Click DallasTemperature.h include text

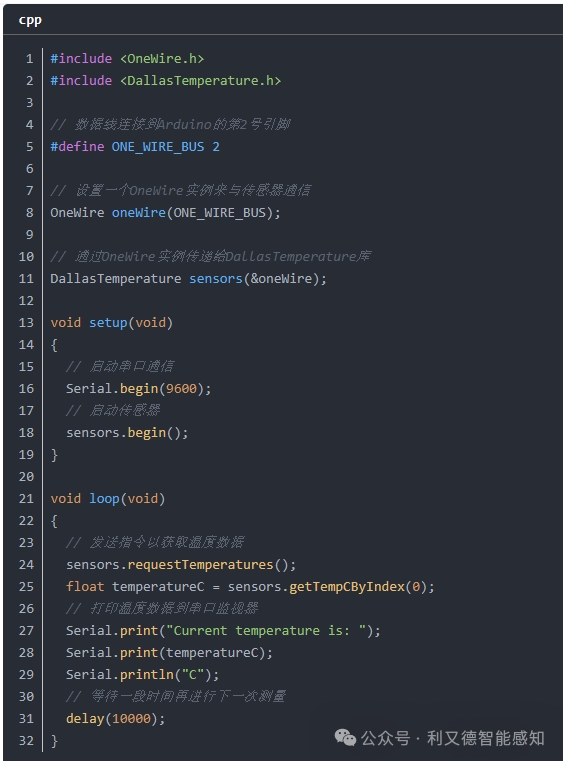[200, 81]
